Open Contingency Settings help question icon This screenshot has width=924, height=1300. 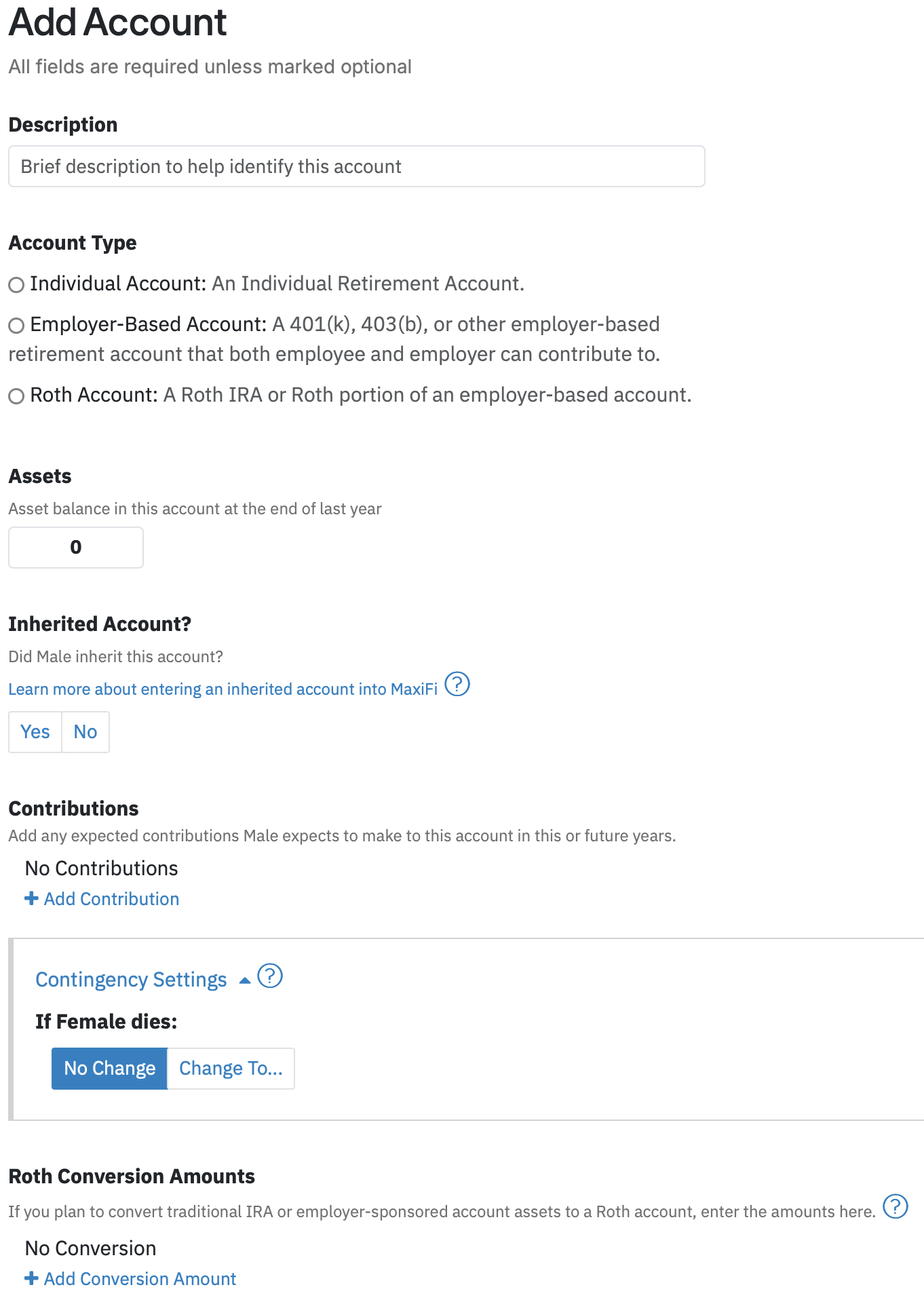(270, 976)
